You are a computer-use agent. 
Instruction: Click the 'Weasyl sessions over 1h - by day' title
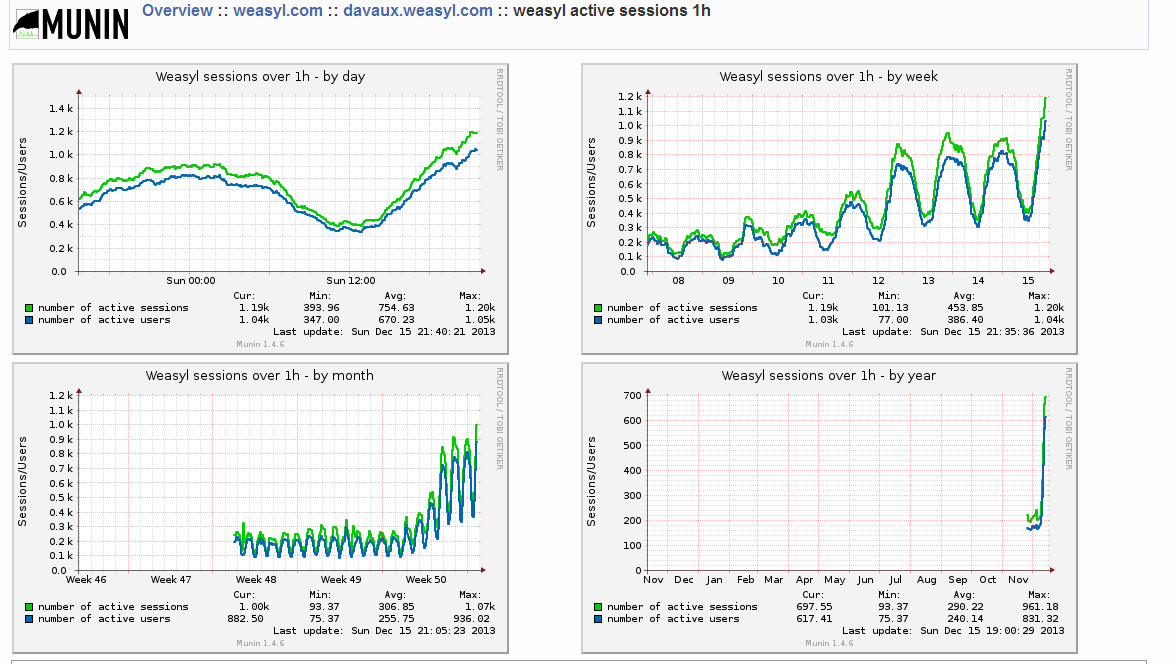[261, 76]
